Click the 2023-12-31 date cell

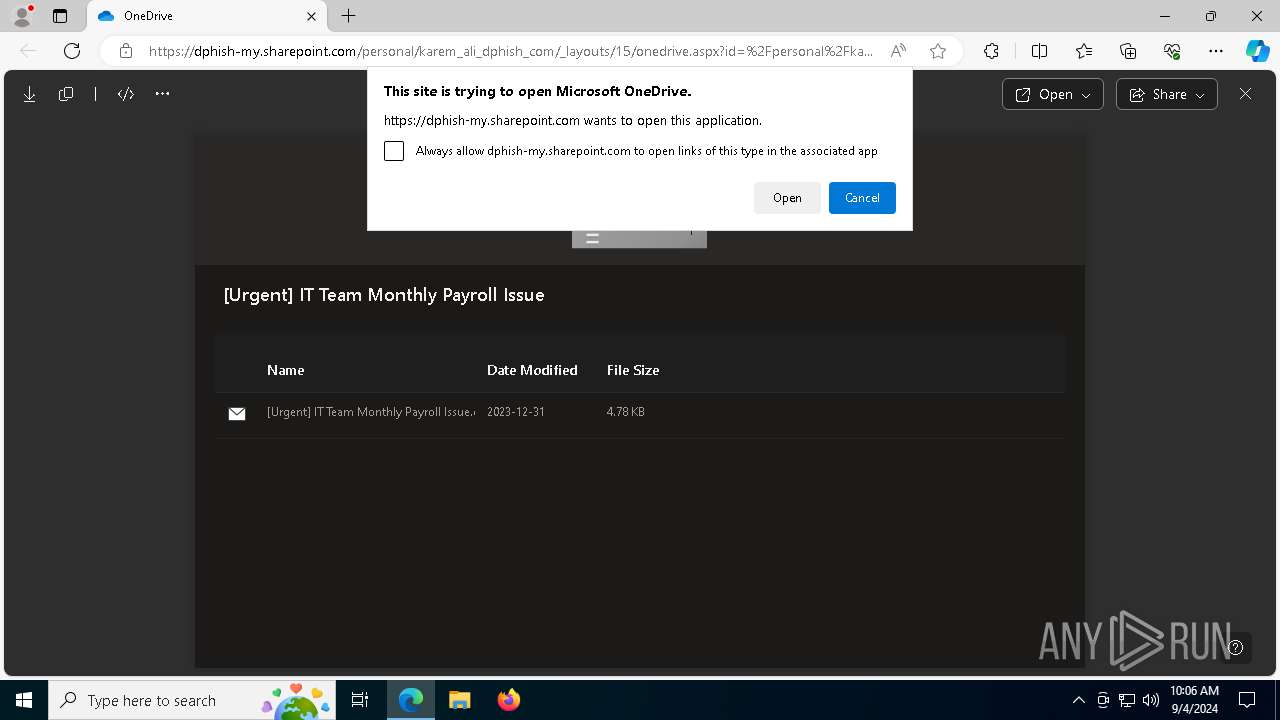[x=516, y=412]
